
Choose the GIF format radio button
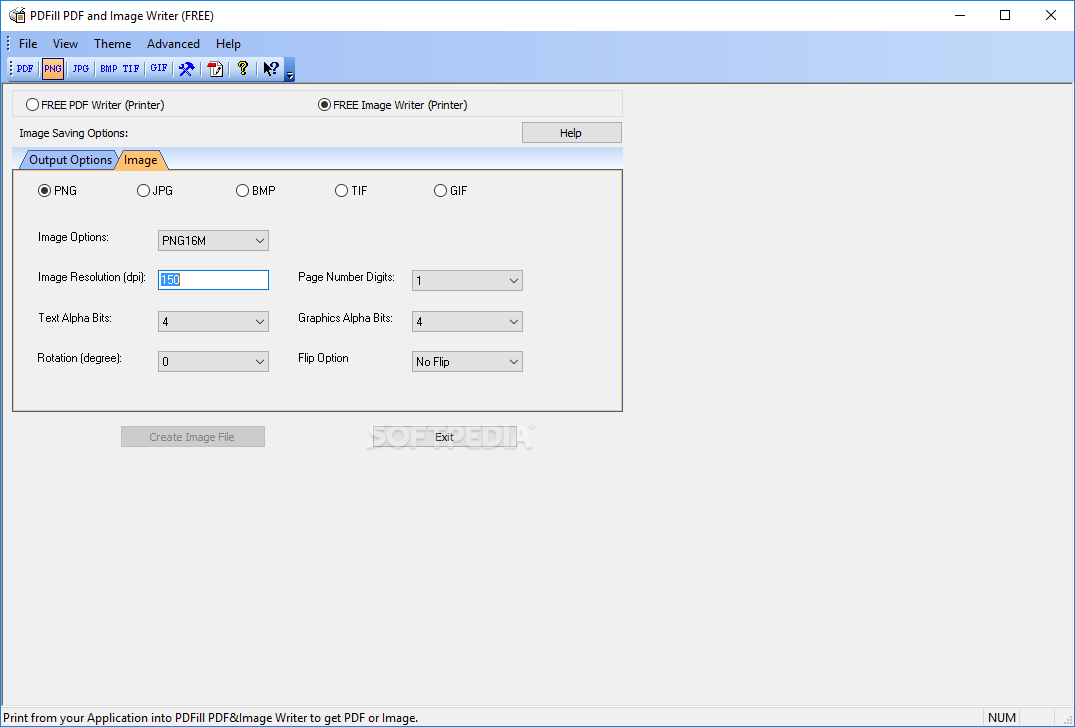[x=450, y=191]
